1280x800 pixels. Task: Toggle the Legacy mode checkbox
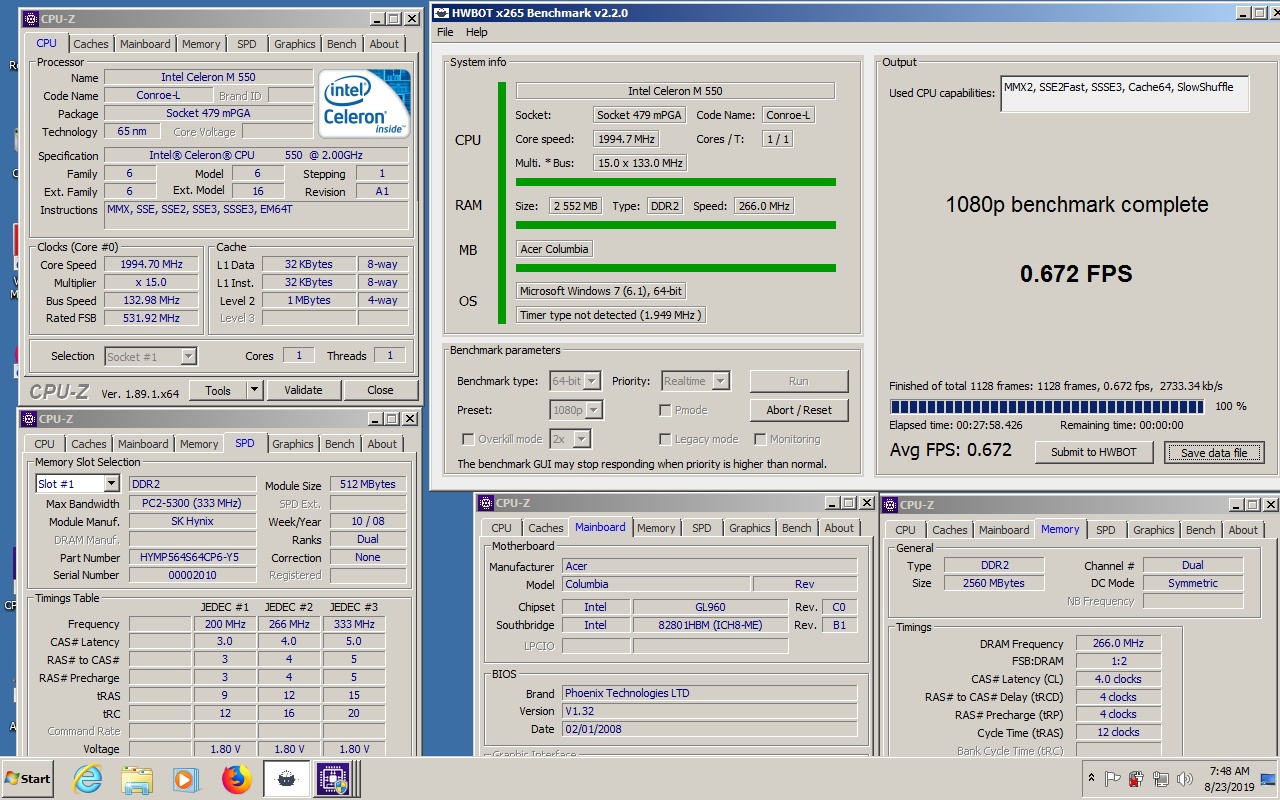coord(665,439)
